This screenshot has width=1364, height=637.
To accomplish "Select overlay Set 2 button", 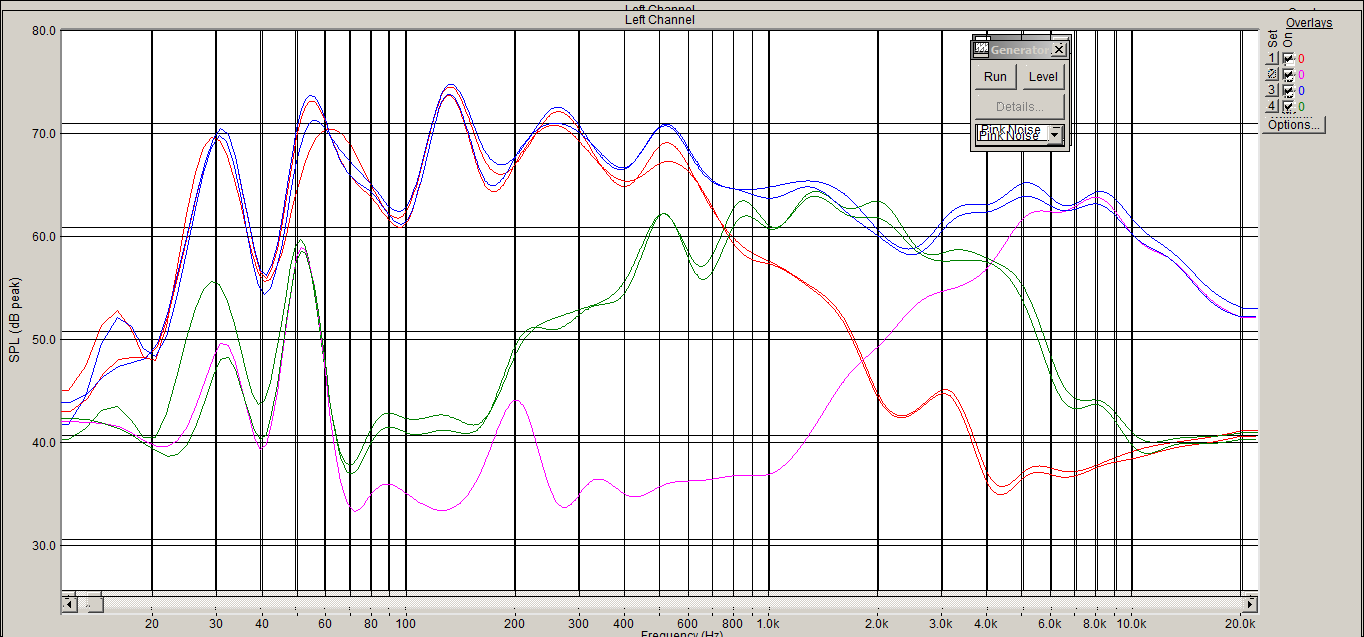I will pyautogui.click(x=1272, y=74).
